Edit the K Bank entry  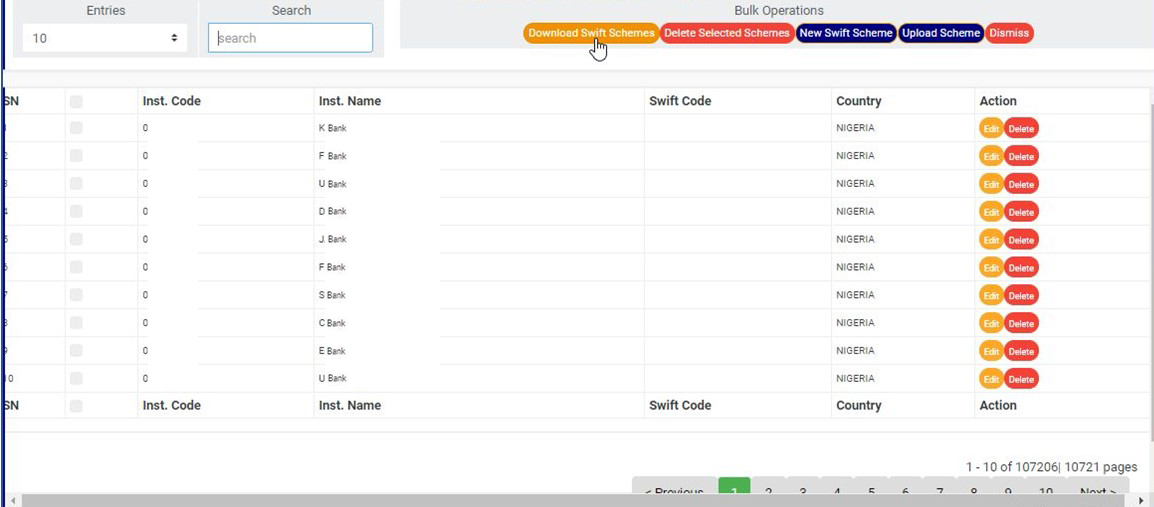click(991, 128)
